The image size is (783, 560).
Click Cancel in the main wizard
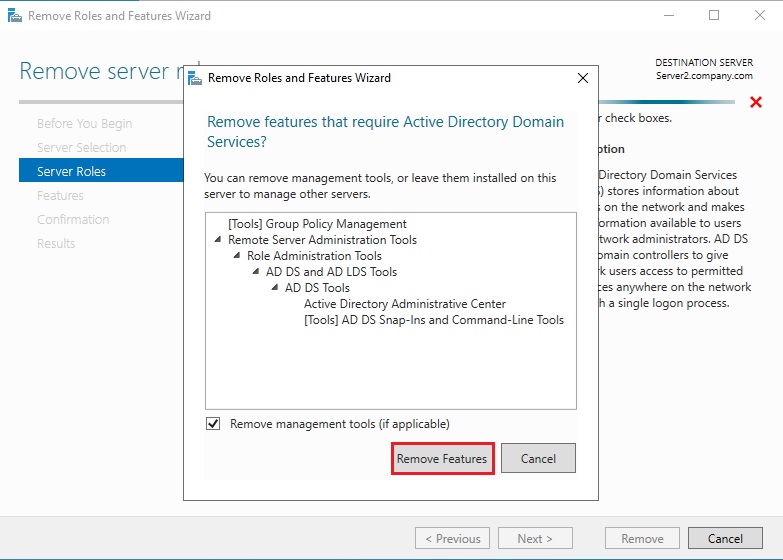(725, 538)
